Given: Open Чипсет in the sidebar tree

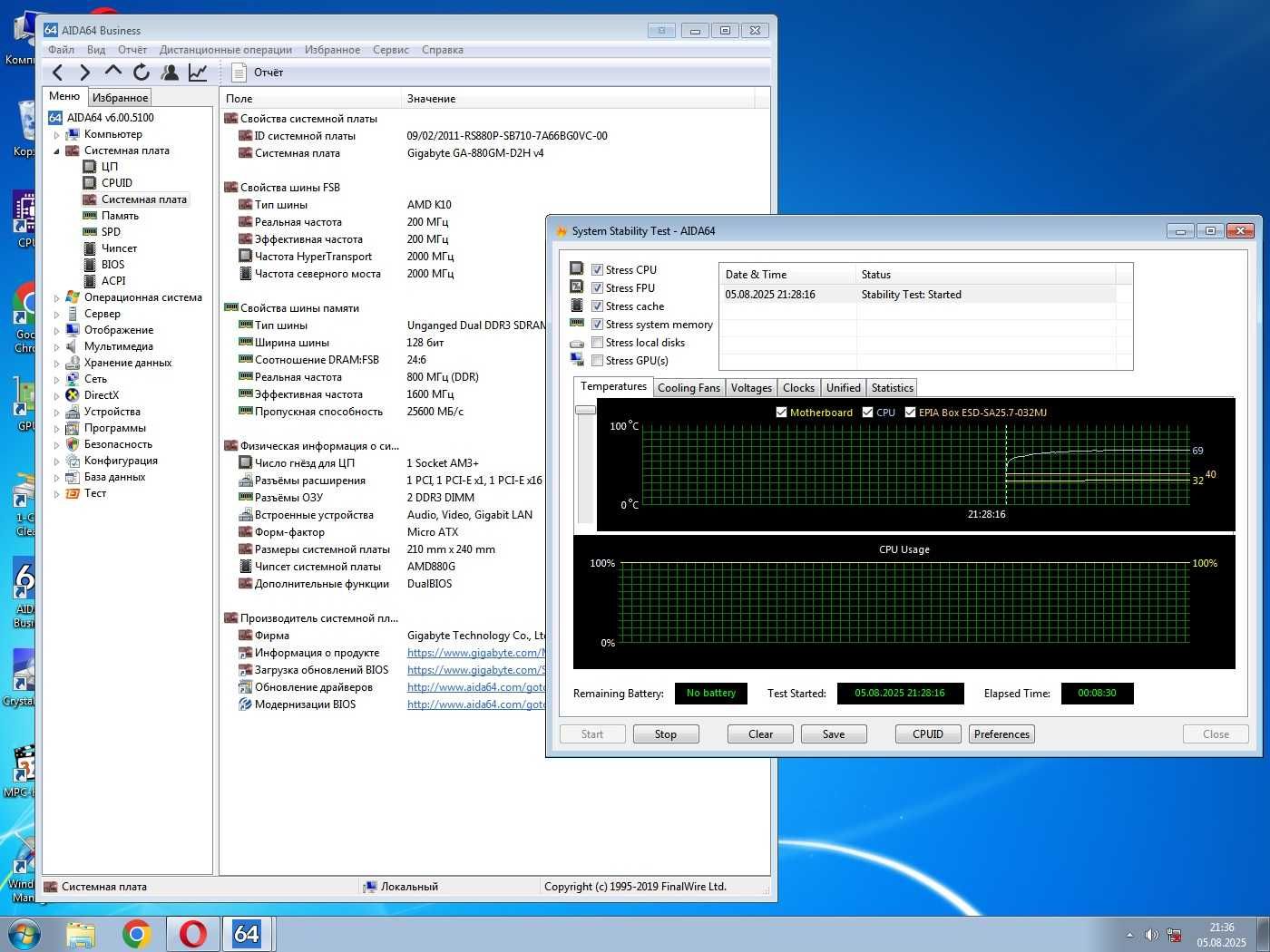Looking at the screenshot, I should [119, 248].
